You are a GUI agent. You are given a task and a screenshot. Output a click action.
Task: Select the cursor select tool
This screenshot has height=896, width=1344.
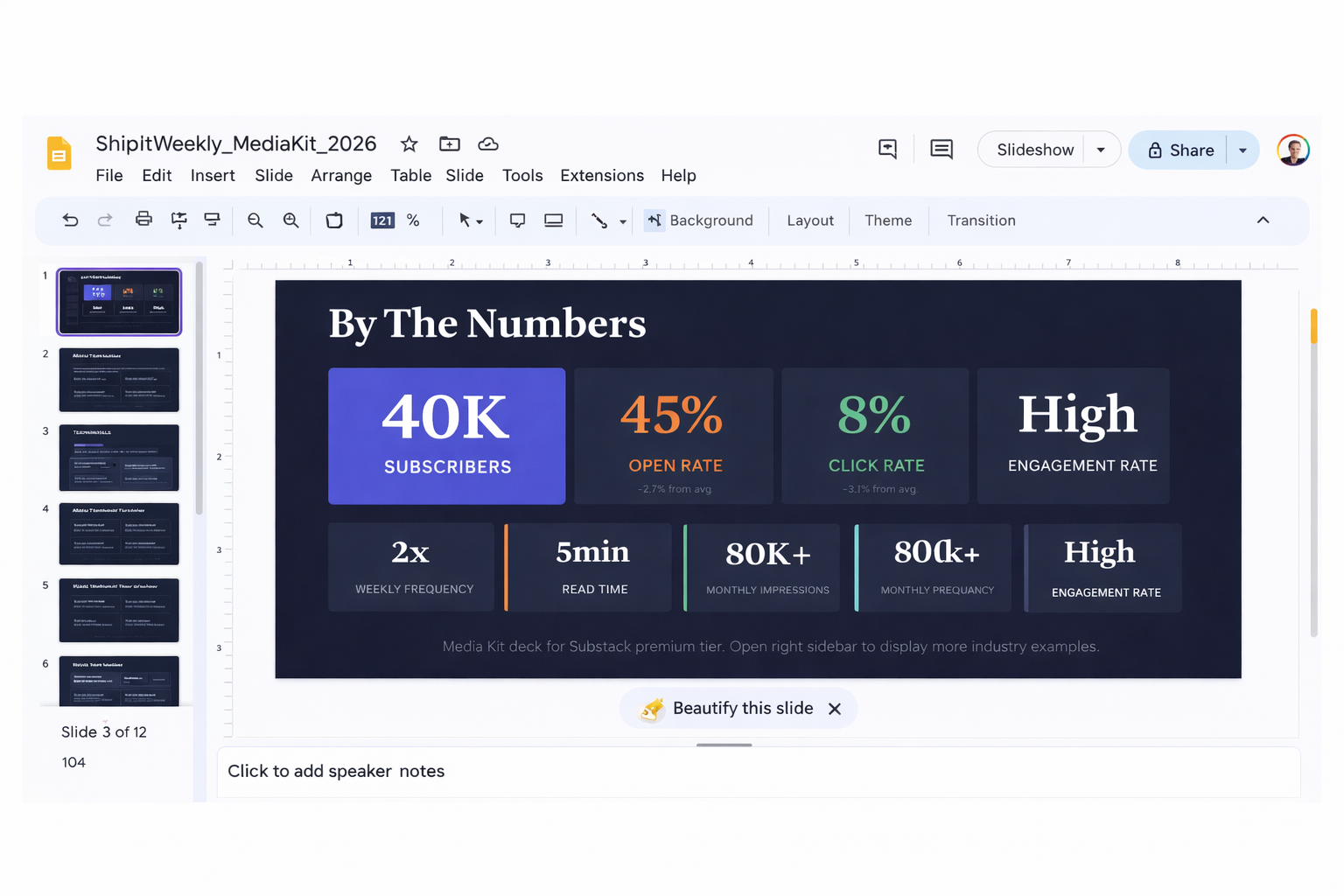pos(466,220)
